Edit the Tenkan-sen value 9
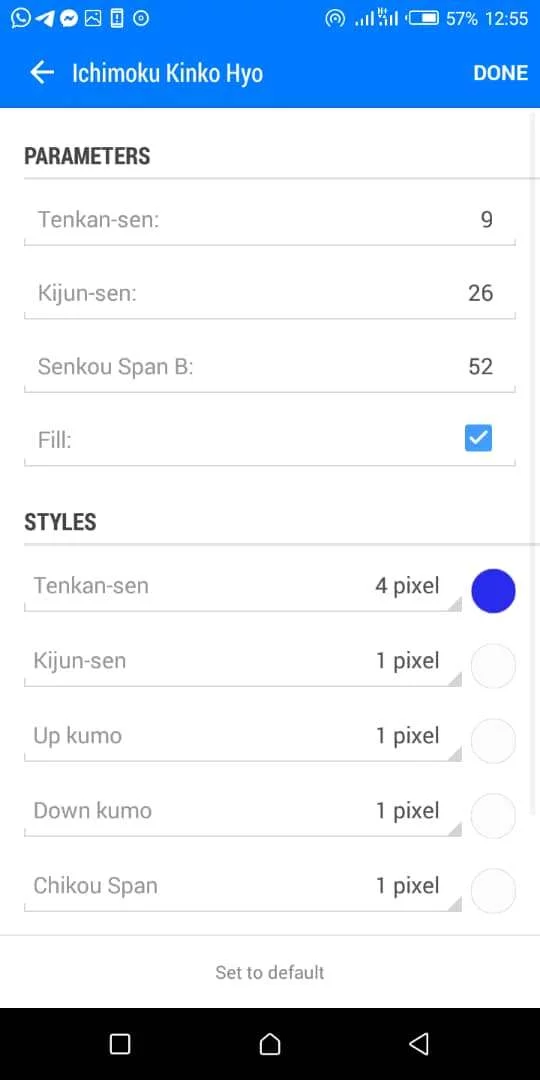The image size is (540, 1080). 270,220
